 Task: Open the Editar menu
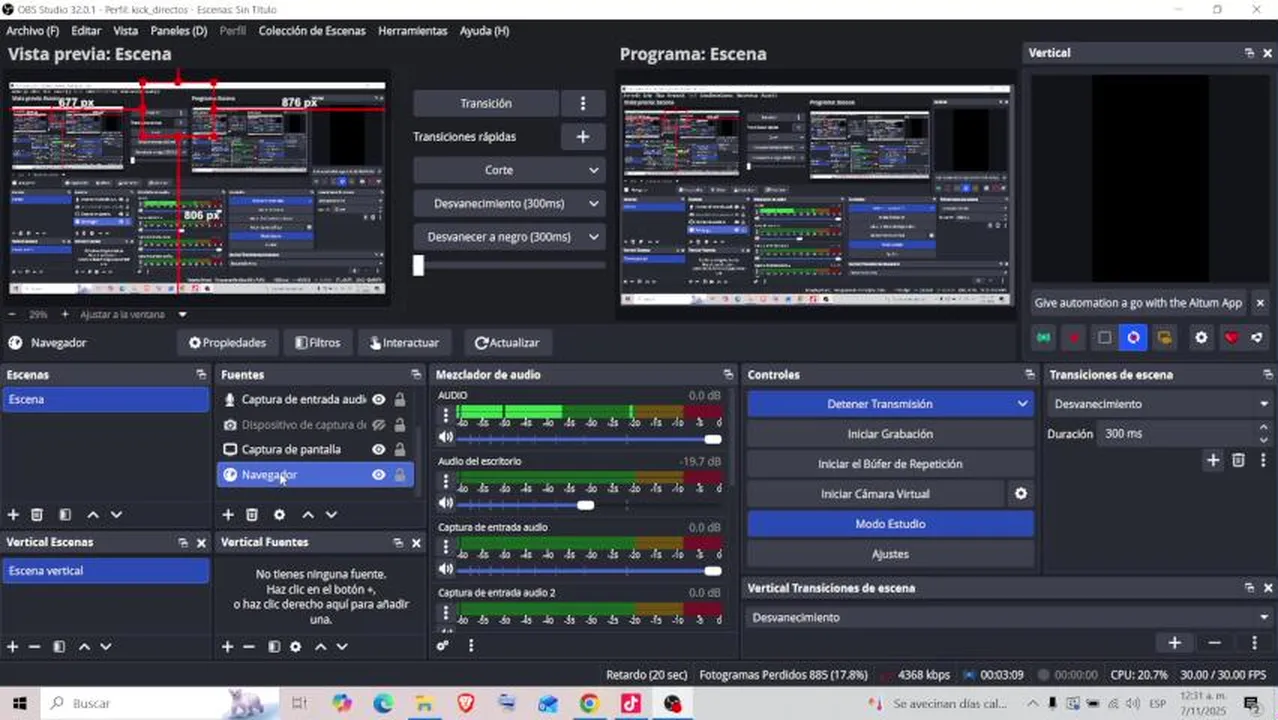click(x=86, y=31)
